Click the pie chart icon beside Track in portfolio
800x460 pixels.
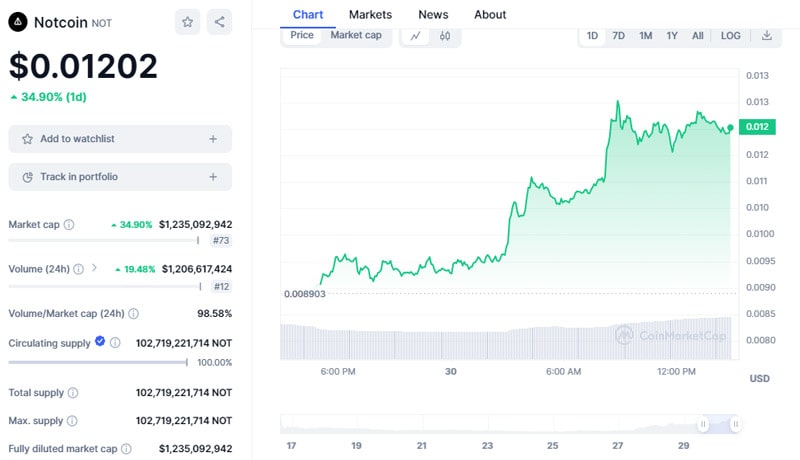(x=28, y=177)
